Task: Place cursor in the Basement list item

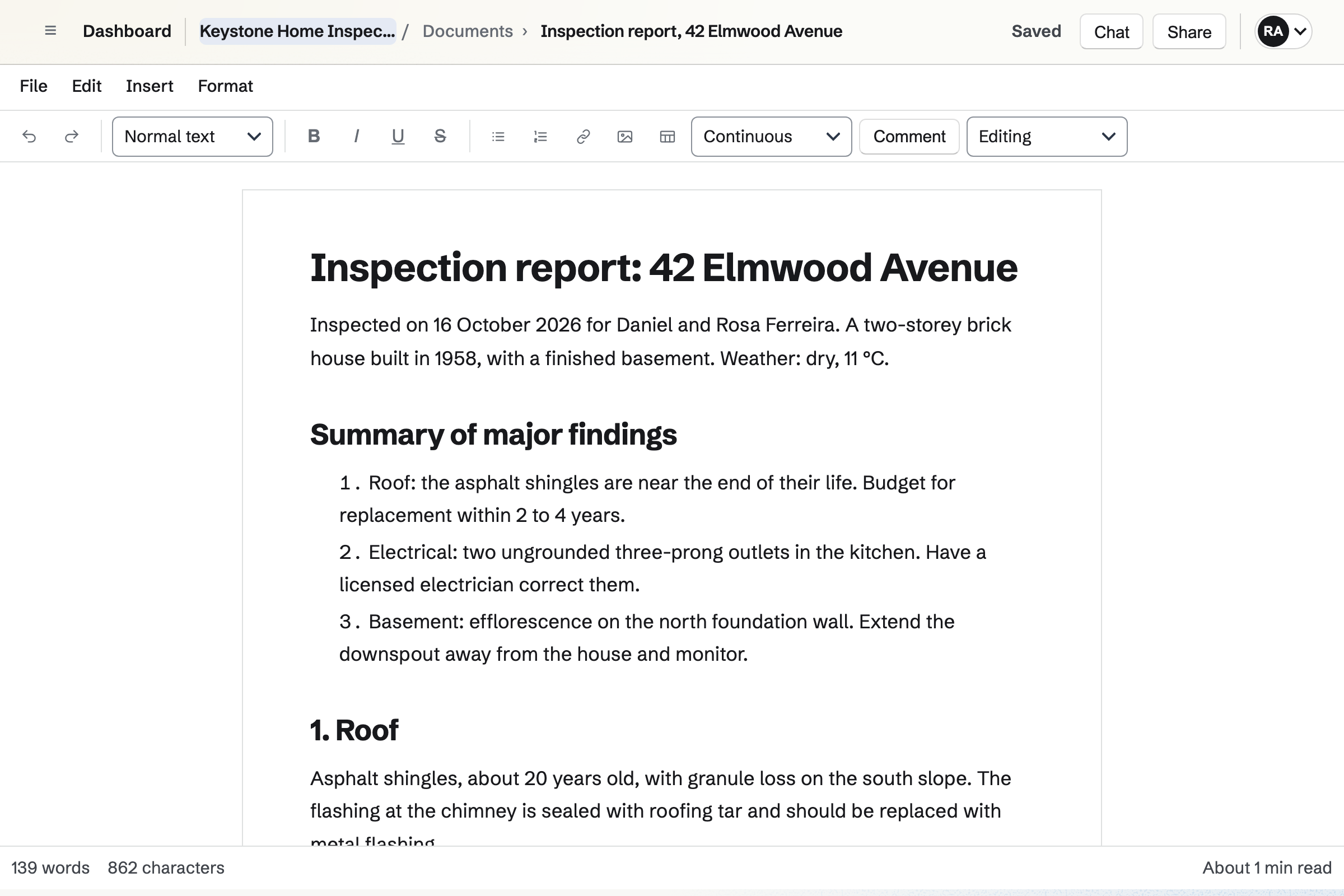Action: (x=647, y=638)
